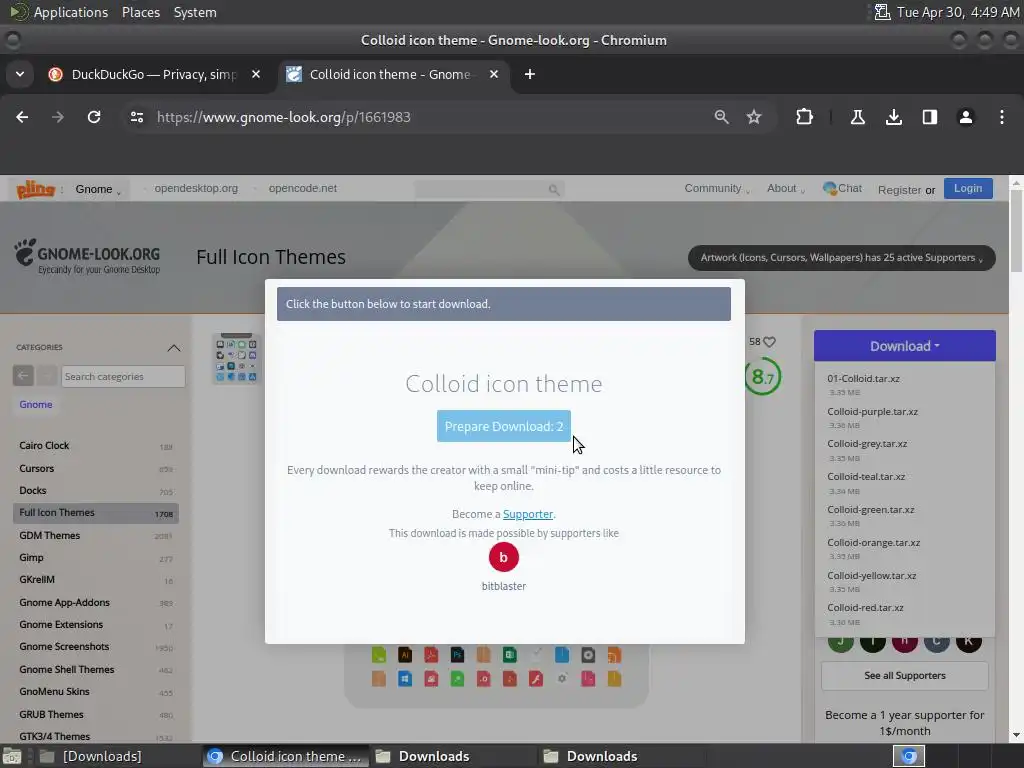Open the tab search chevron
The height and width of the screenshot is (768, 1024).
[x=20, y=74]
